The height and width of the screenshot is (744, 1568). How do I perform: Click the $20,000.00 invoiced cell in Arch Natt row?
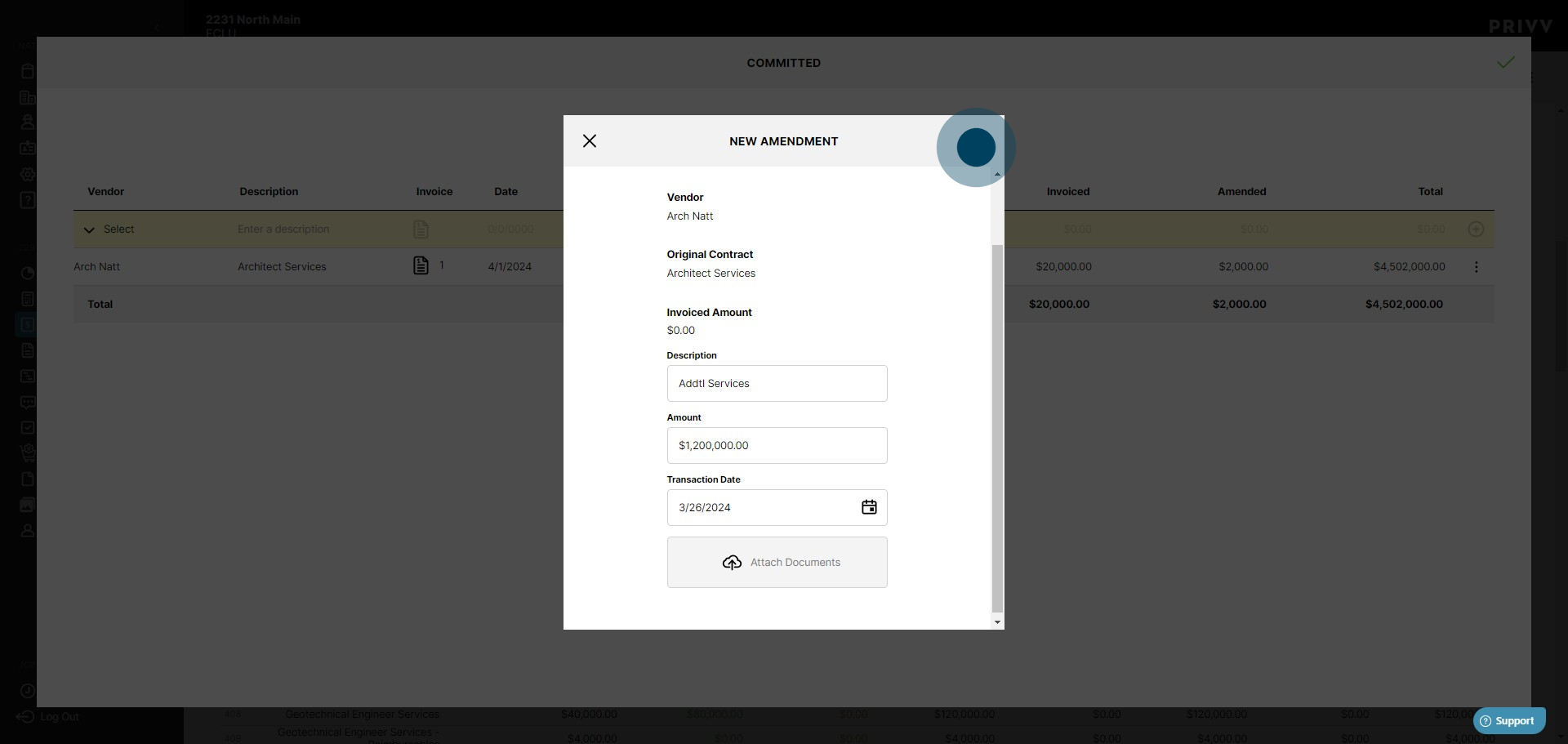tap(1063, 267)
